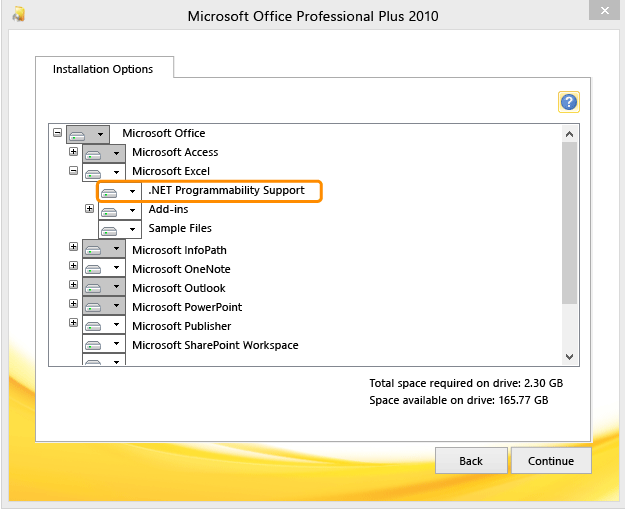Open Microsoft Outlook install state dropdown

pos(104,287)
